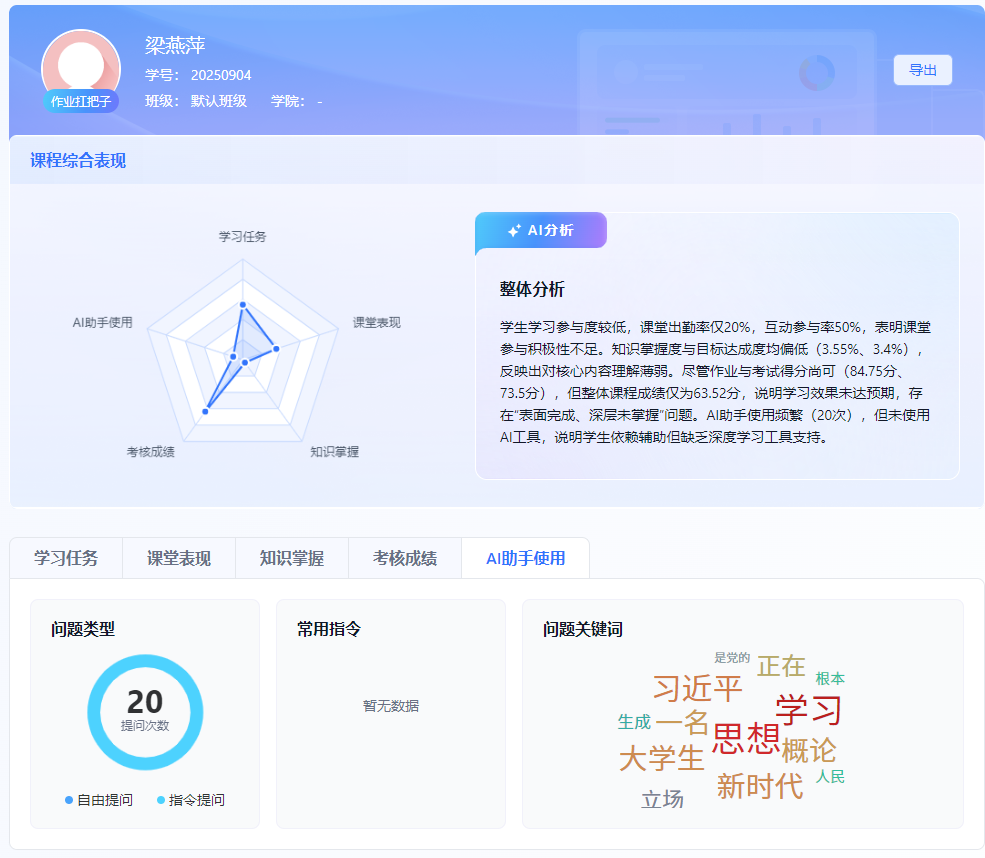Viewport: 985px width, 858px height.
Task: Select the 知识掌握 tab
Action: click(292, 558)
